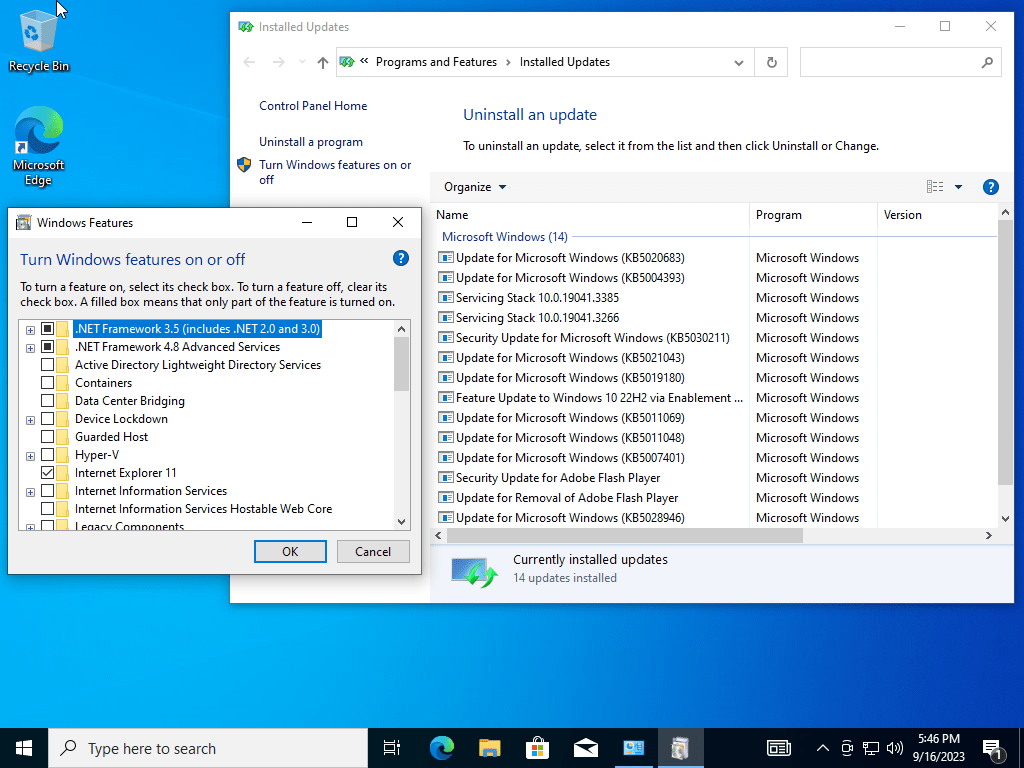Open the volume control in system tray

tap(895, 748)
